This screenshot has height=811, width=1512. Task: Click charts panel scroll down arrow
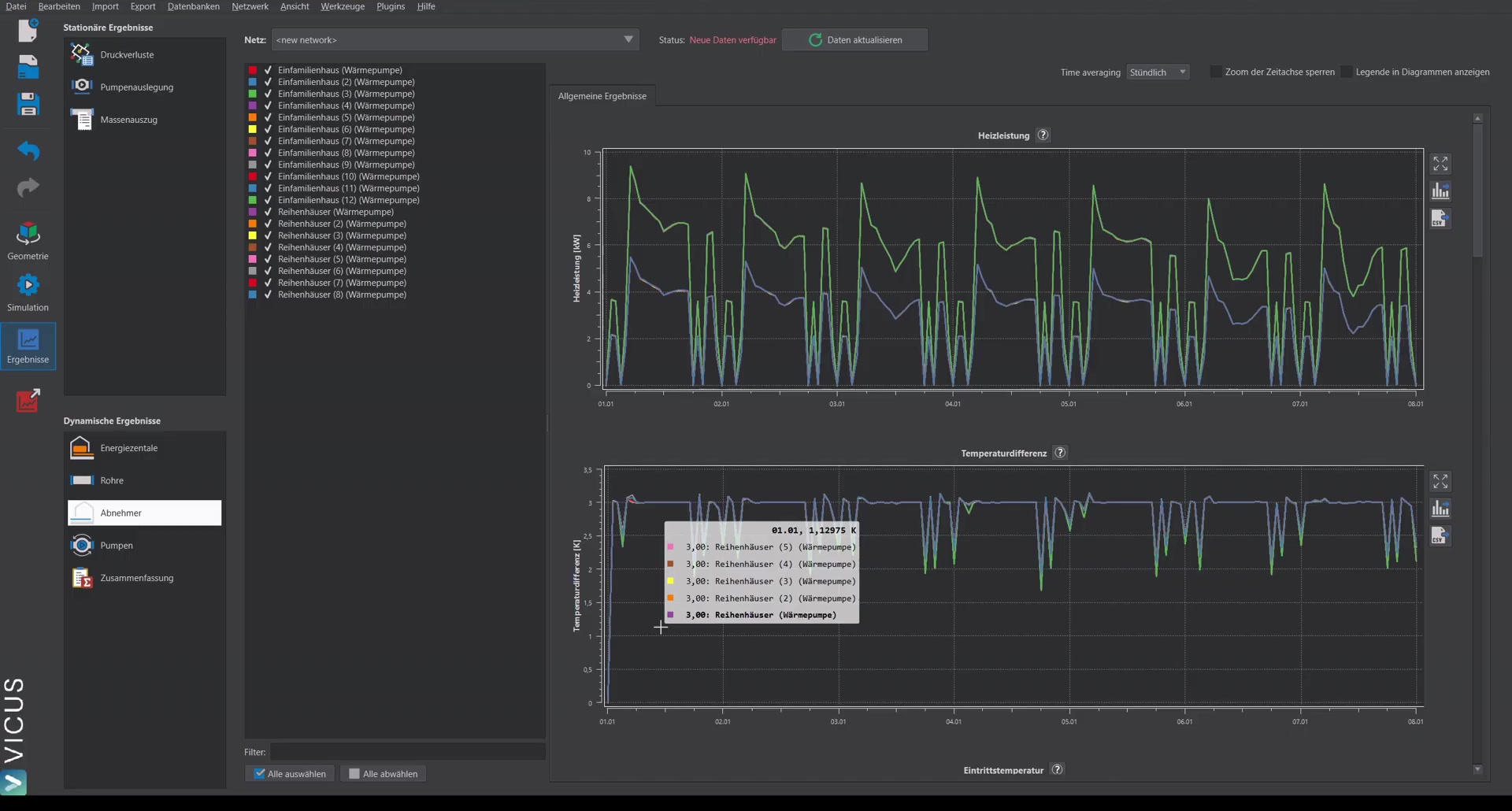(x=1477, y=769)
